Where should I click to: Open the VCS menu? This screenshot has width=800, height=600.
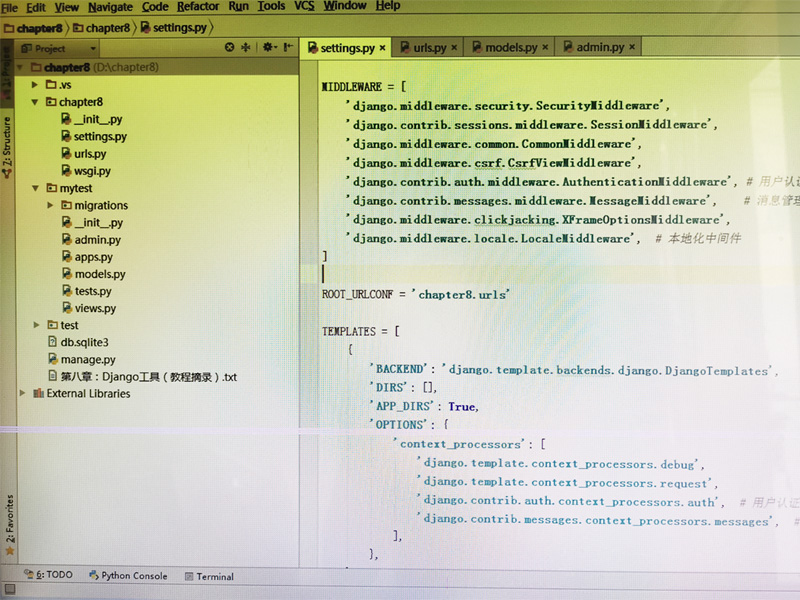point(304,6)
